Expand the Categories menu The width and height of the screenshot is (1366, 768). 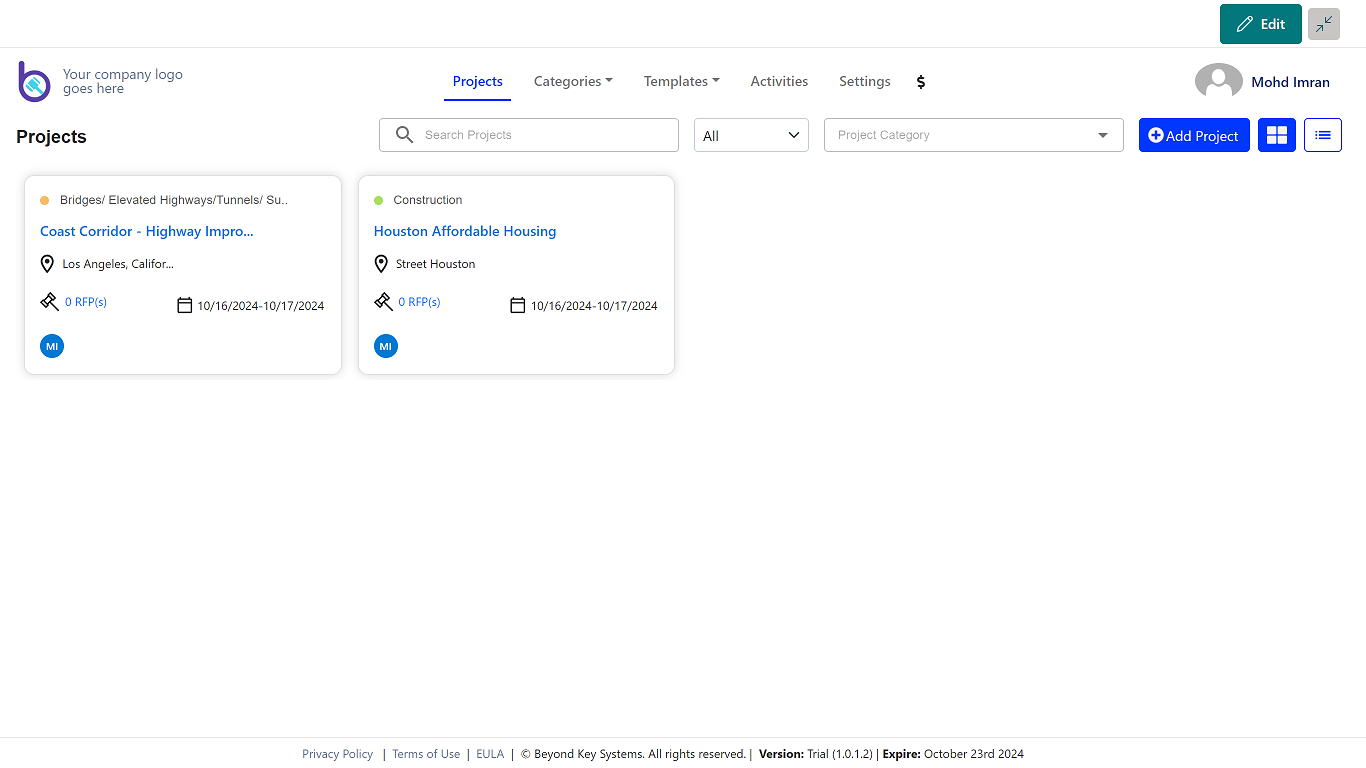(573, 82)
